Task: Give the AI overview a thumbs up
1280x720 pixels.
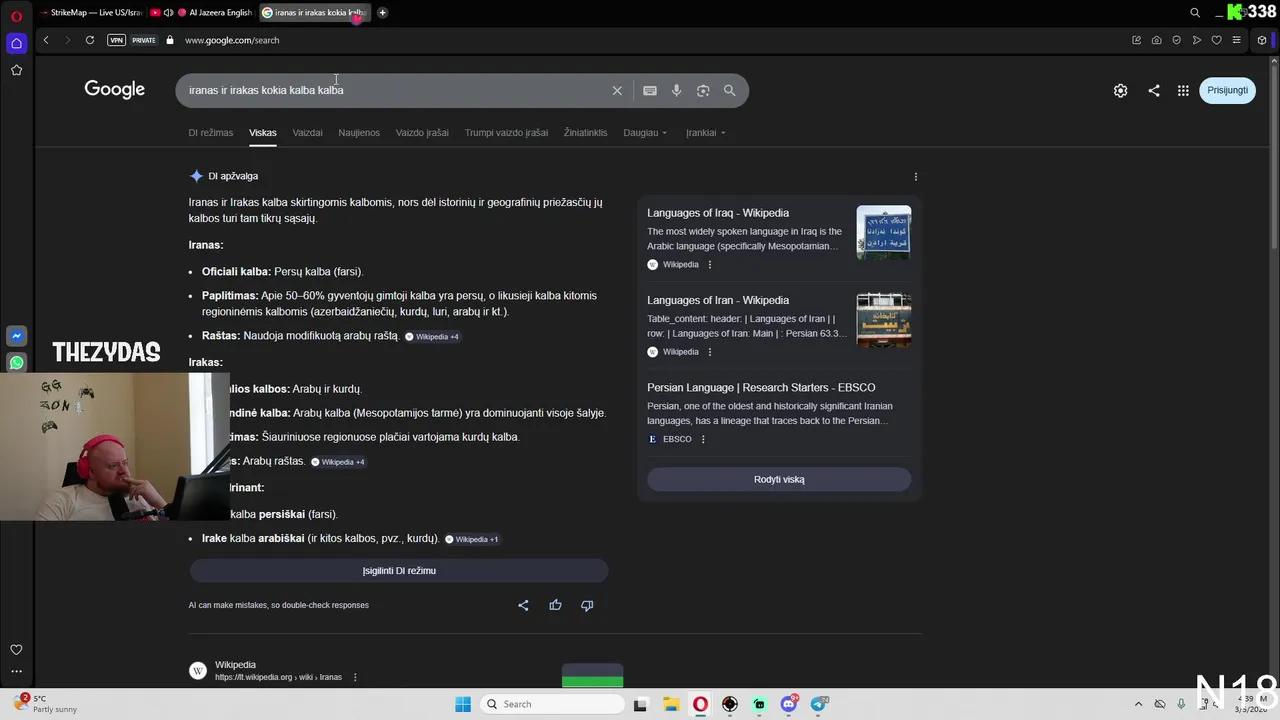Action: pyautogui.click(x=555, y=605)
